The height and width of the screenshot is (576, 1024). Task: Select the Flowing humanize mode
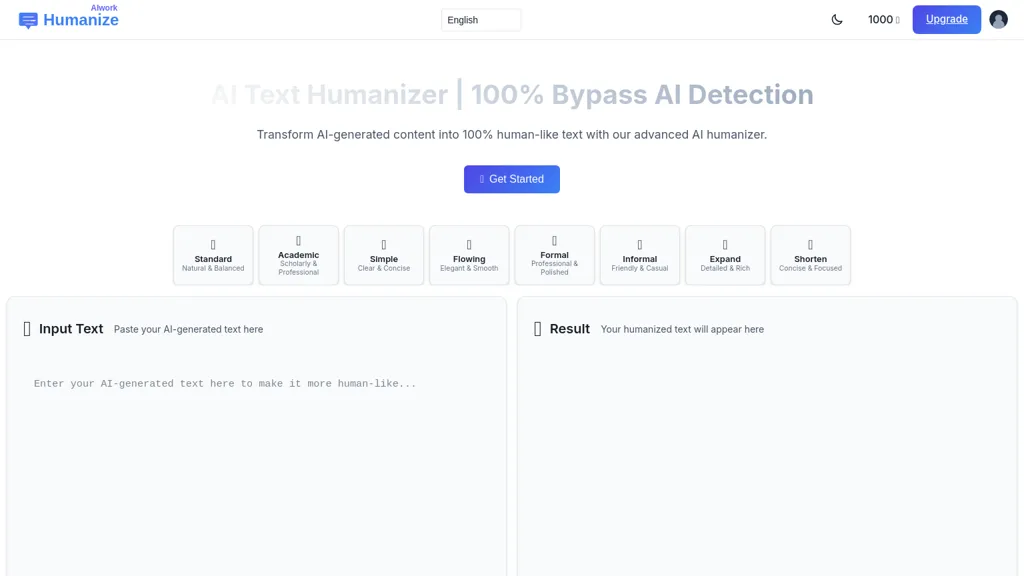click(469, 255)
